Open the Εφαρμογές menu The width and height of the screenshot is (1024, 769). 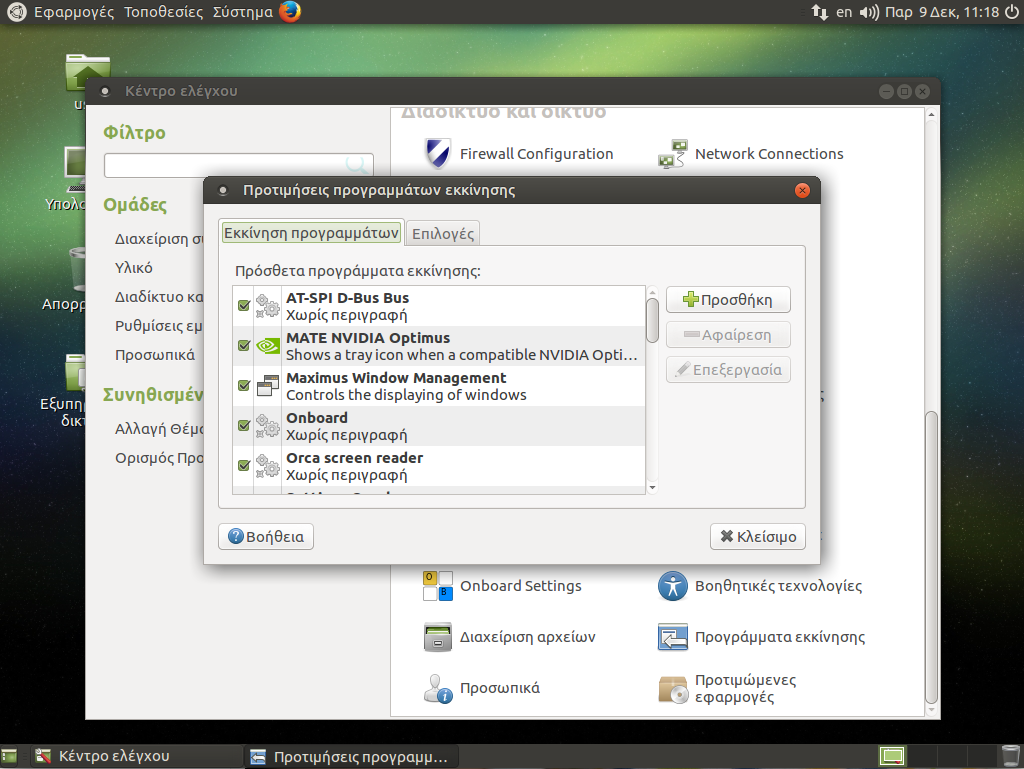coord(76,12)
